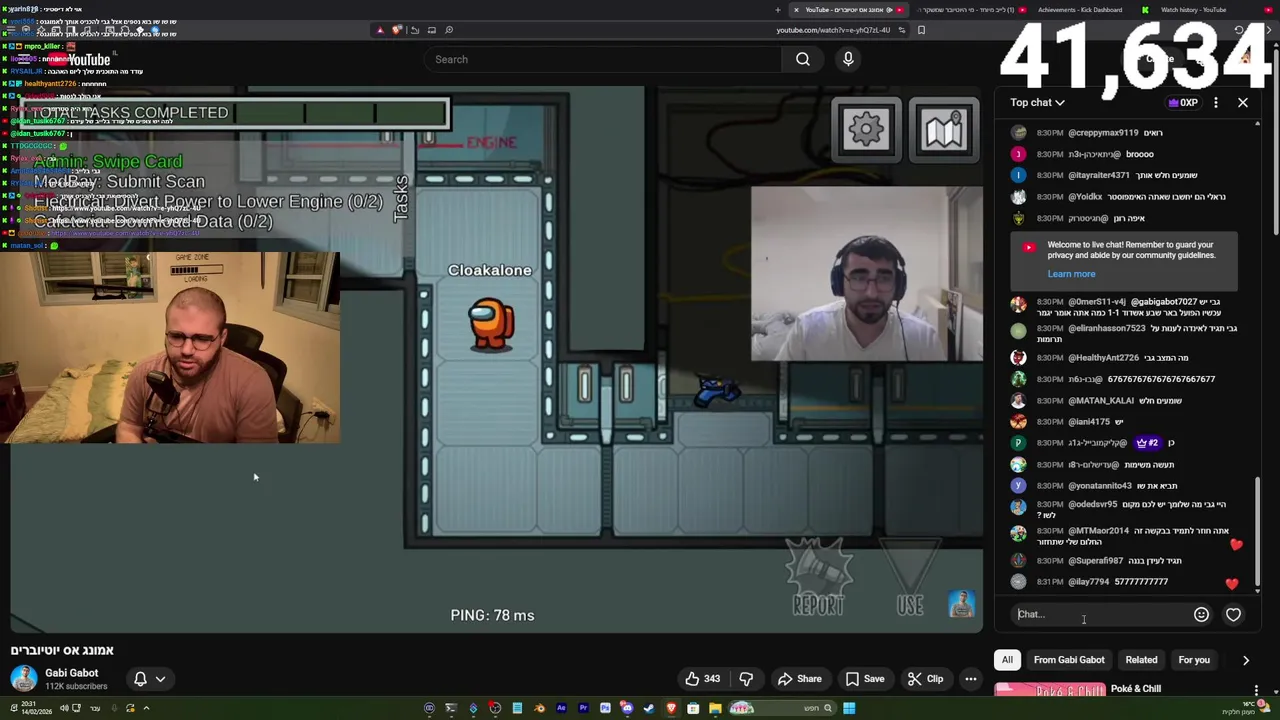
Task: Click the youtube.com address bar URL
Action: (833, 30)
